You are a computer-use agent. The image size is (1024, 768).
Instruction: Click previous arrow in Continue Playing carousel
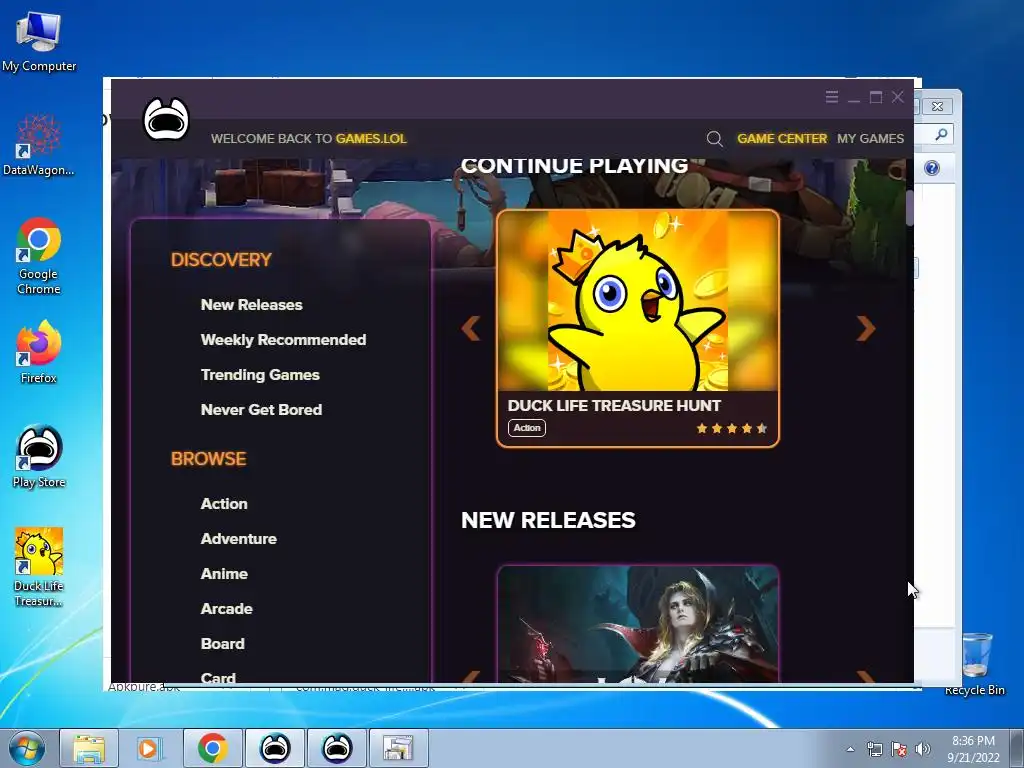(471, 328)
